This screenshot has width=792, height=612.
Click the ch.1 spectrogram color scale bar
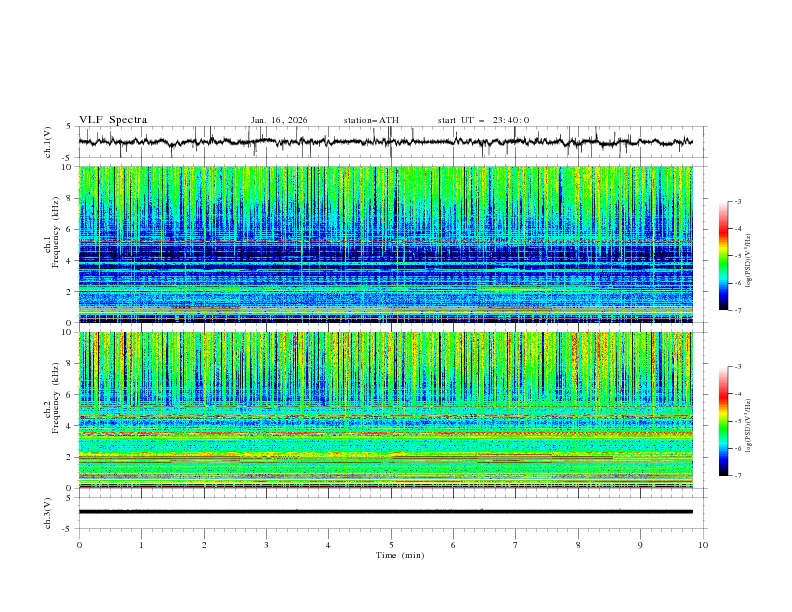[724, 256]
